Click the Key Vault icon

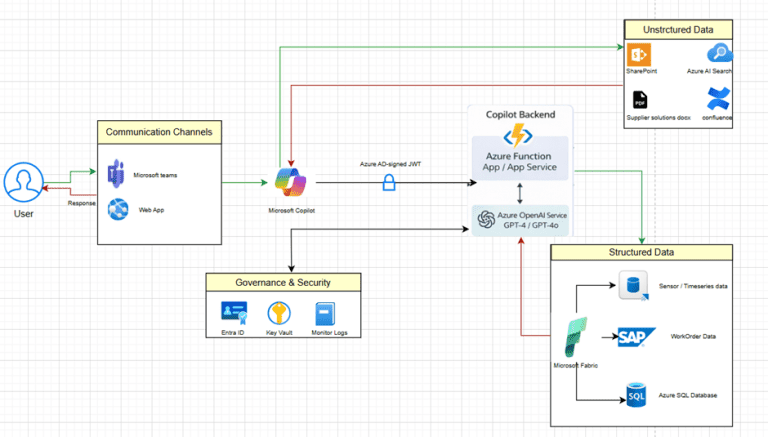(279, 313)
